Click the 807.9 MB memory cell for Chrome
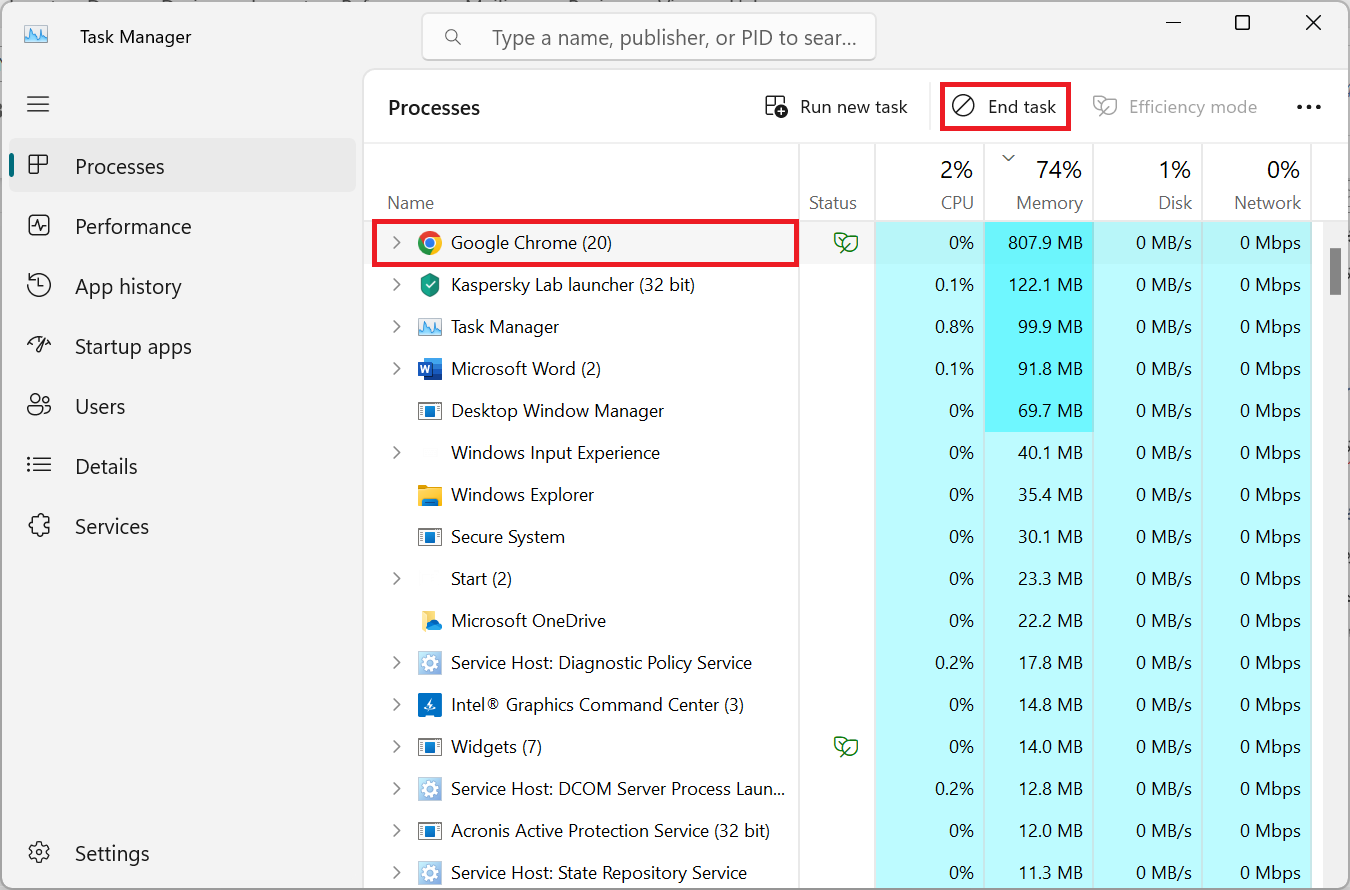The height and width of the screenshot is (890, 1350). coord(1039,243)
